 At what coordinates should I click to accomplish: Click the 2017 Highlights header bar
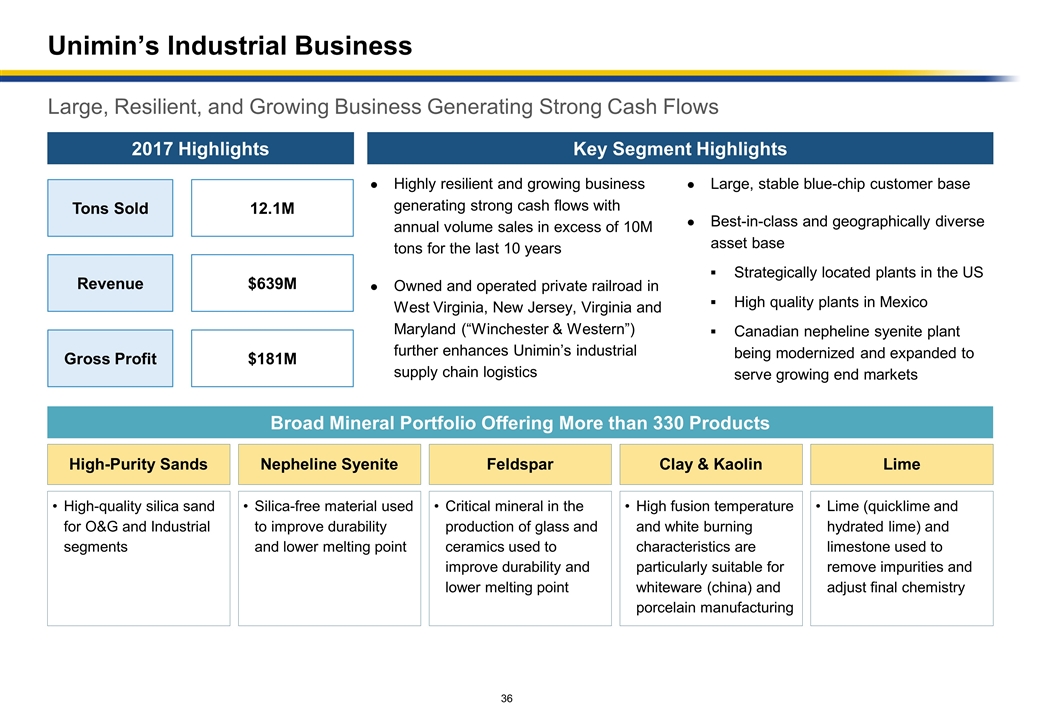coord(201,149)
